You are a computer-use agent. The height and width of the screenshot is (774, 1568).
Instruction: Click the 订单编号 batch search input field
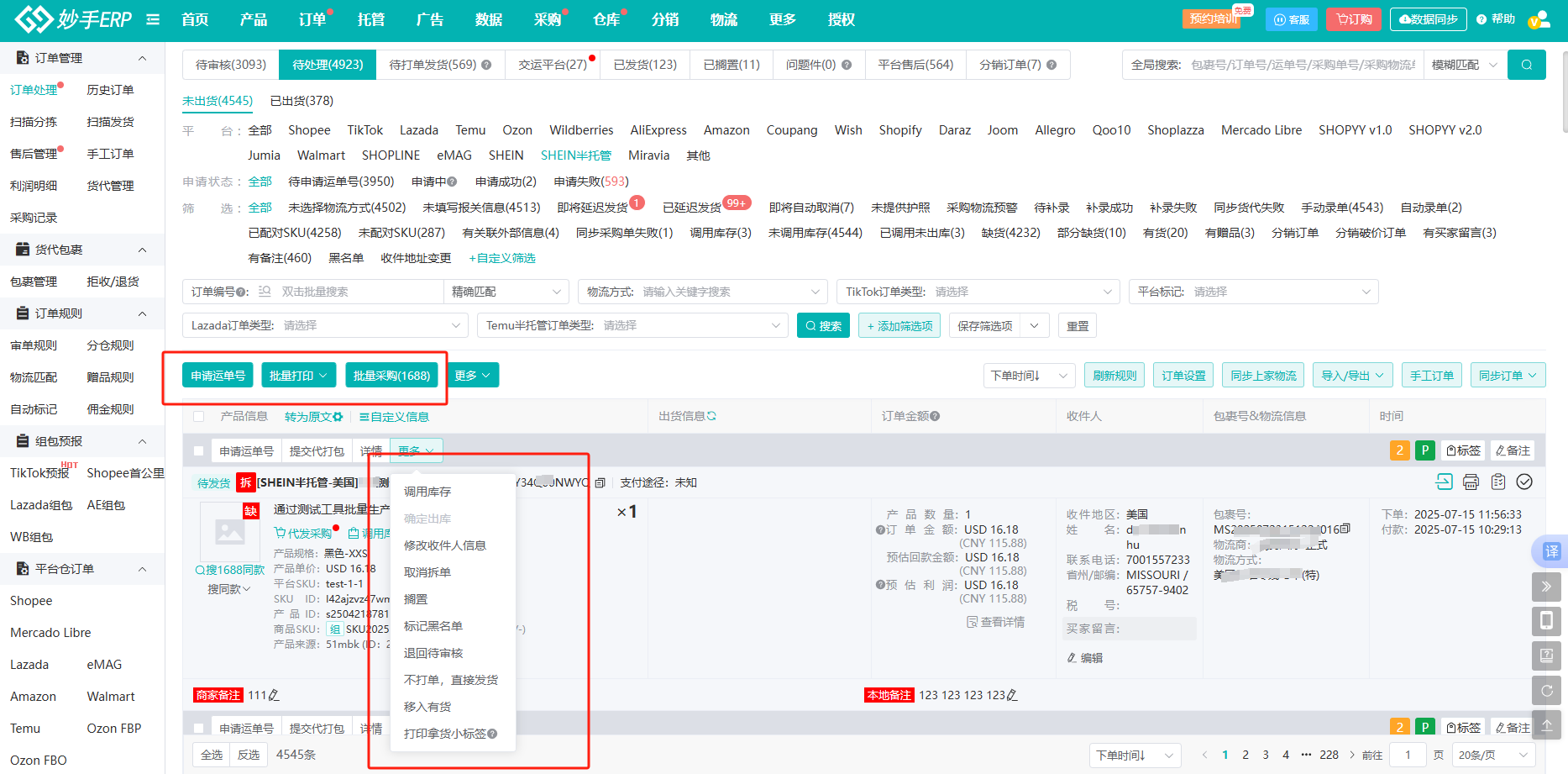point(359,292)
